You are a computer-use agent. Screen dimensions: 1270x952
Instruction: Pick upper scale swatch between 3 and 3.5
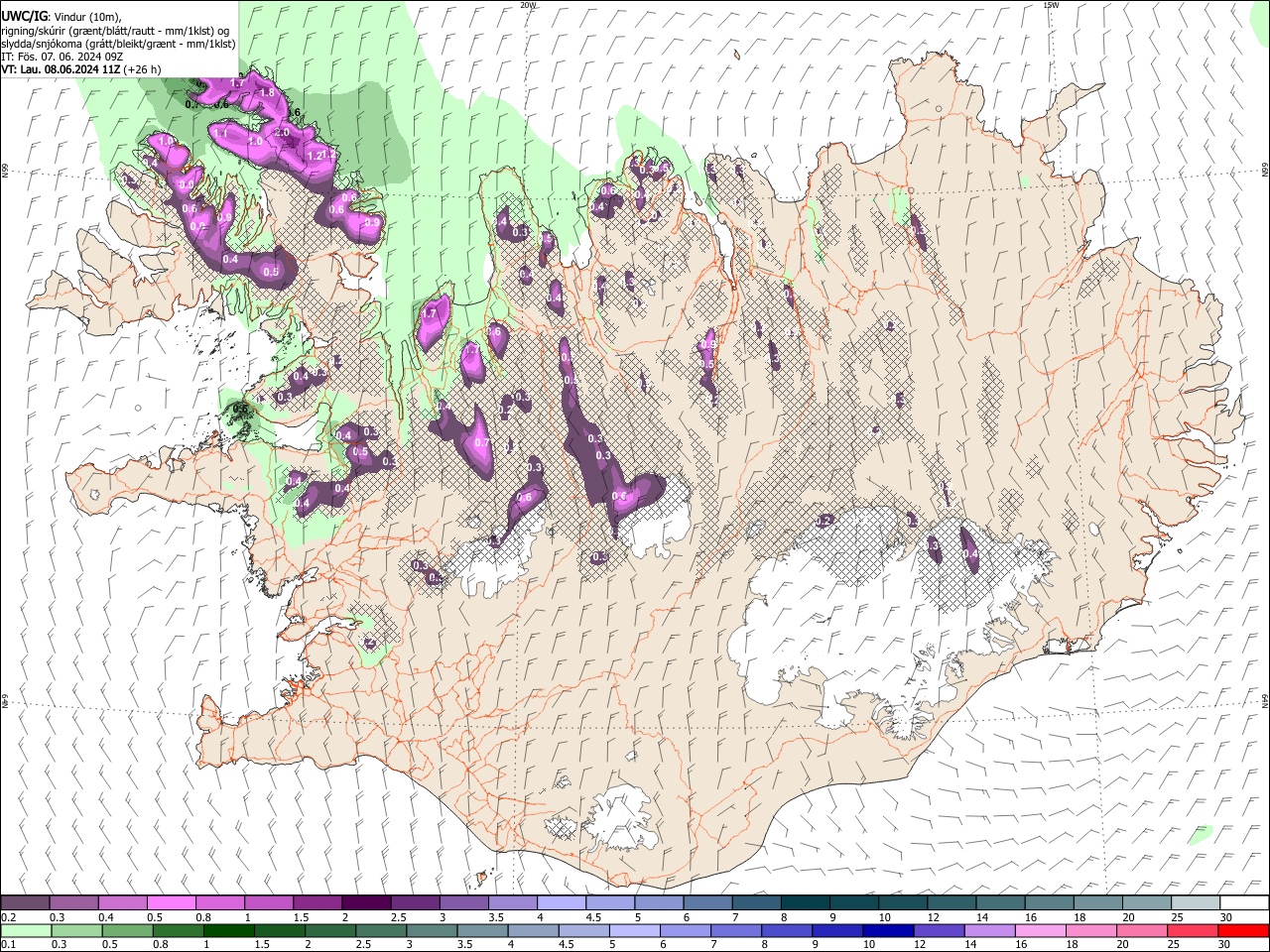click(x=463, y=903)
